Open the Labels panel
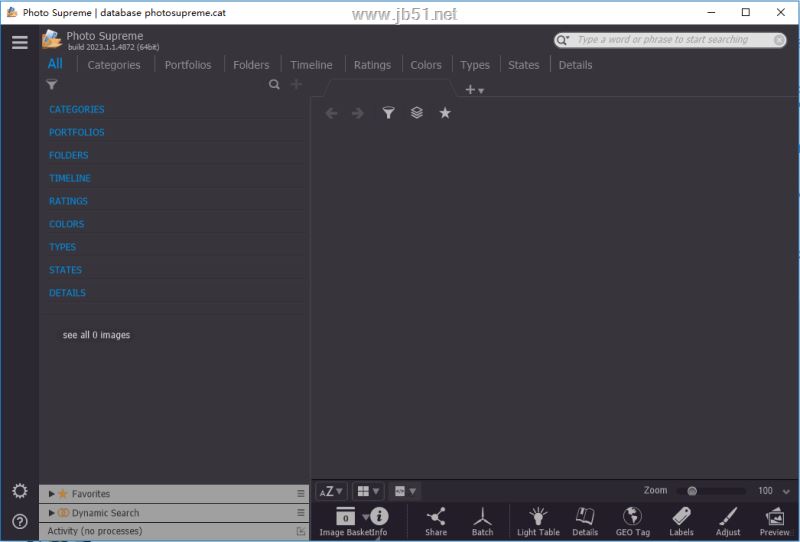The image size is (800, 542). click(x=681, y=522)
